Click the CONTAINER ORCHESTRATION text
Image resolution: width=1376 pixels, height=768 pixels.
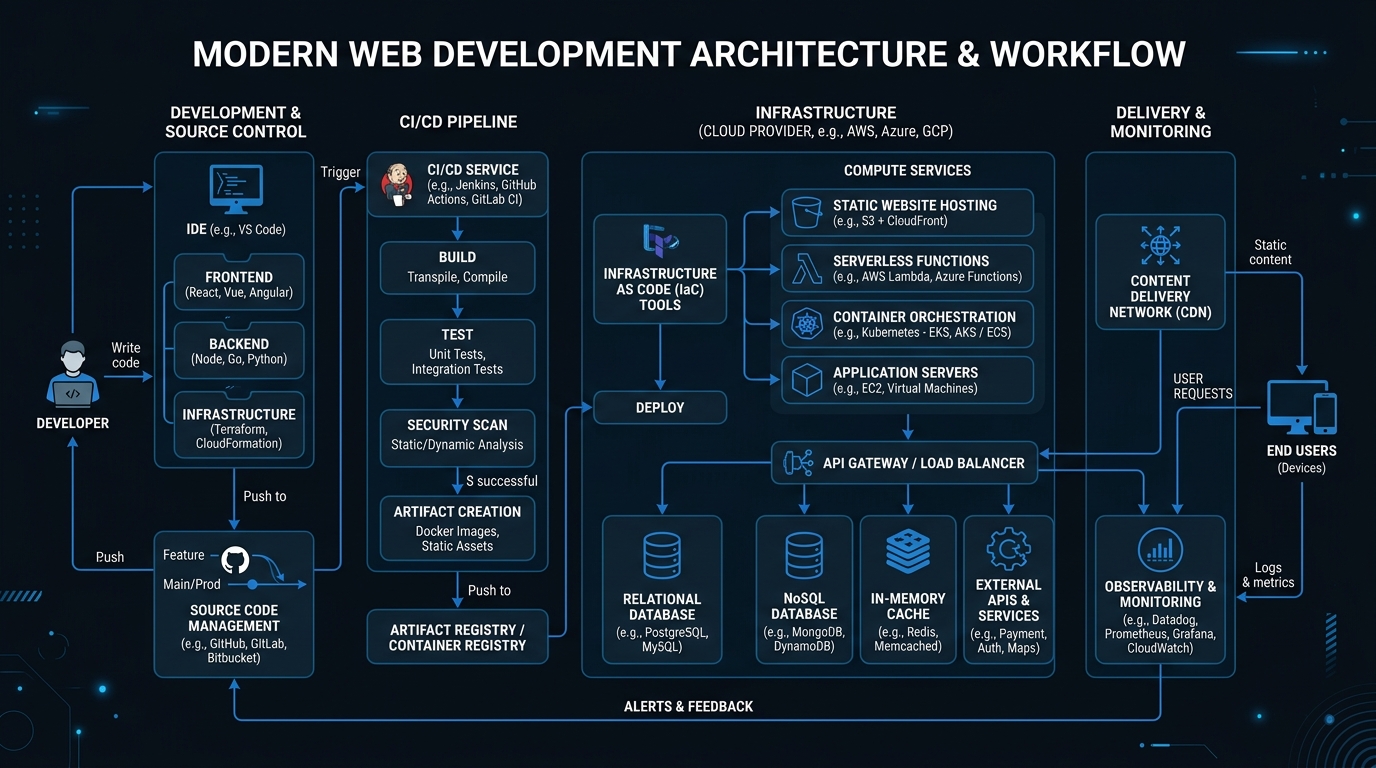(x=925, y=317)
